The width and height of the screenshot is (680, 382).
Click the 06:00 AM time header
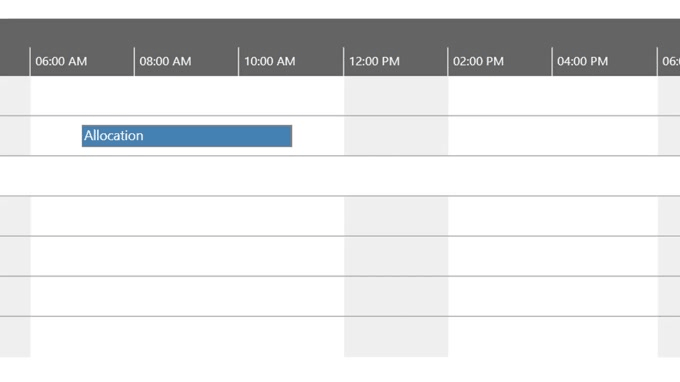(61, 61)
